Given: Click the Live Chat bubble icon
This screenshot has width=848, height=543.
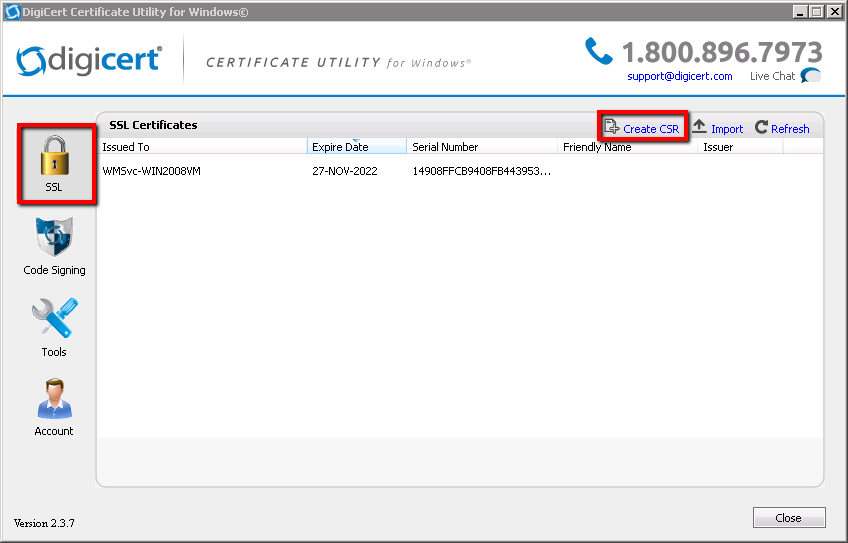Looking at the screenshot, I should (811, 76).
